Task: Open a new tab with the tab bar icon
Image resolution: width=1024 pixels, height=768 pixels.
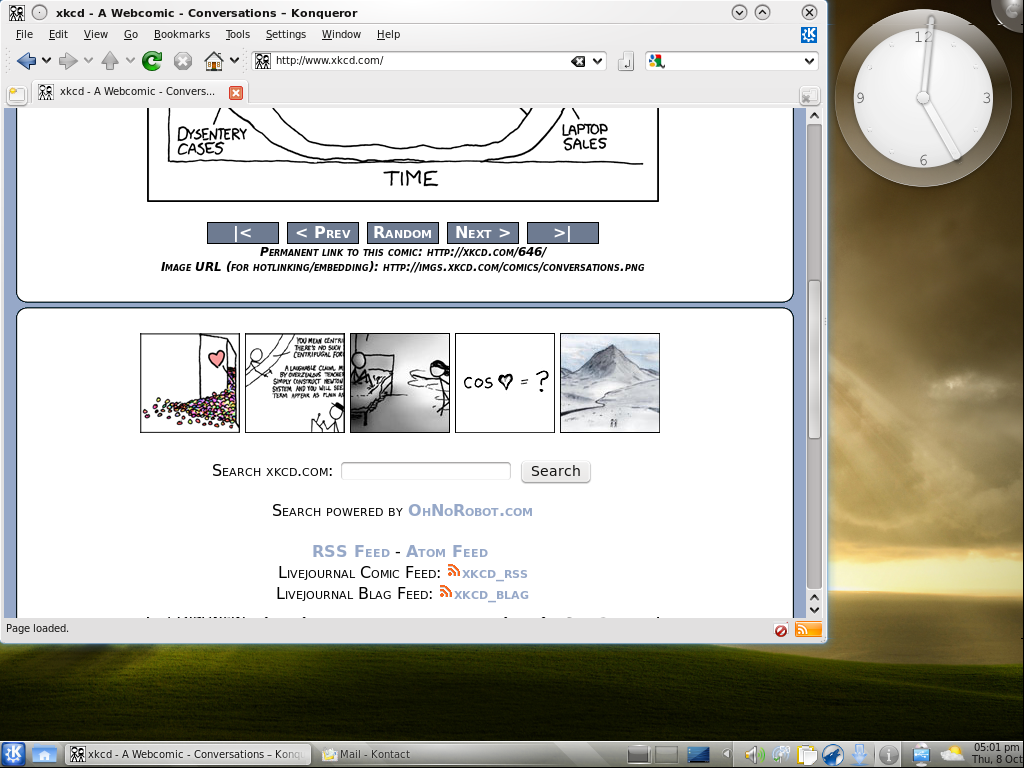Action: pyautogui.click(x=17, y=95)
